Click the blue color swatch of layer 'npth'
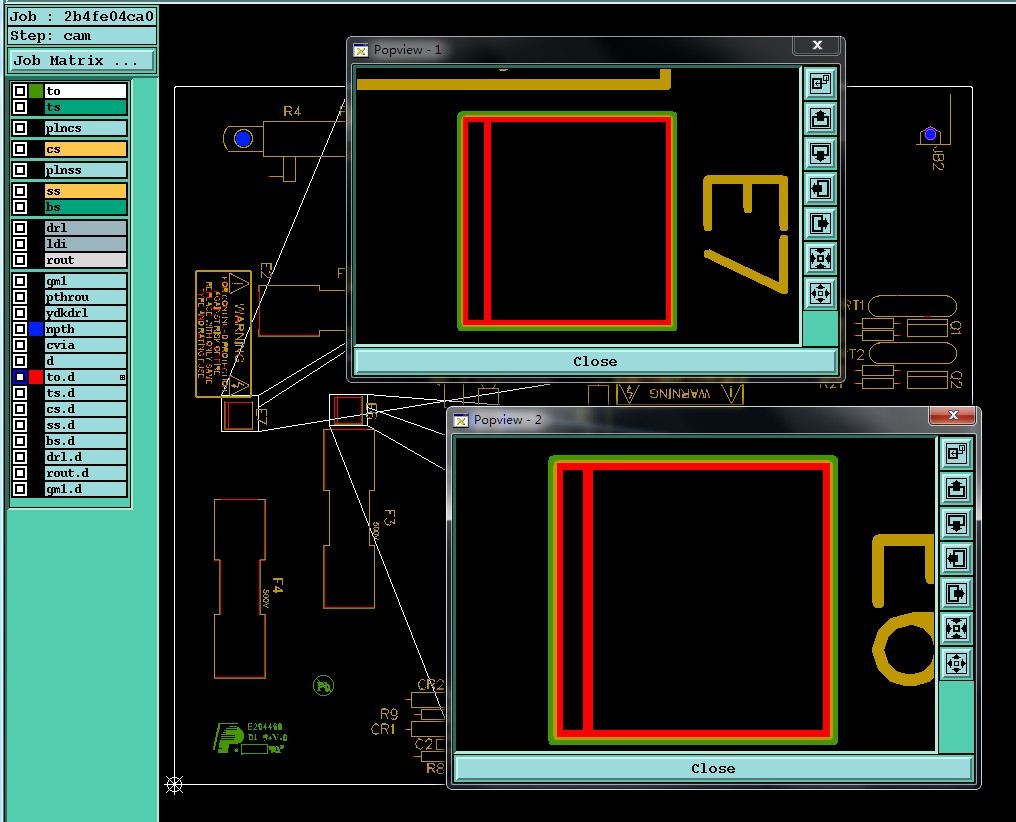The image size is (1016, 822). [36, 329]
